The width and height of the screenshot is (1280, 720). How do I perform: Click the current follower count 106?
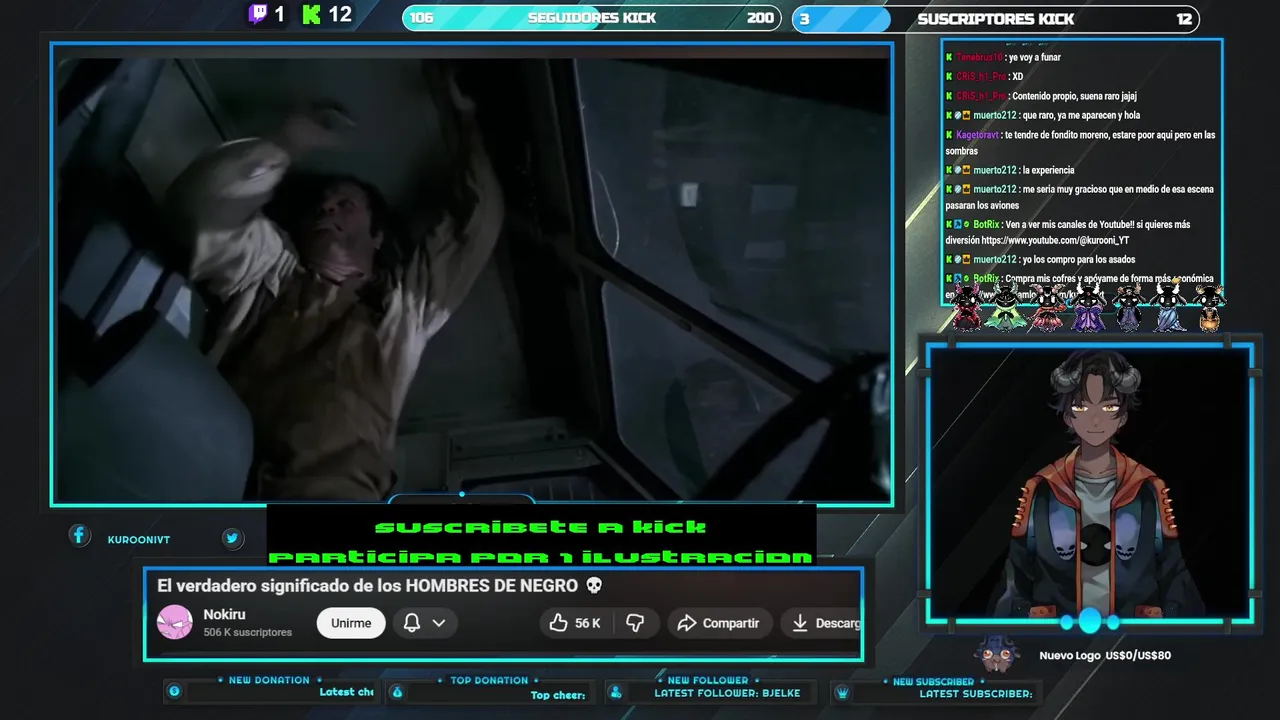(421, 18)
